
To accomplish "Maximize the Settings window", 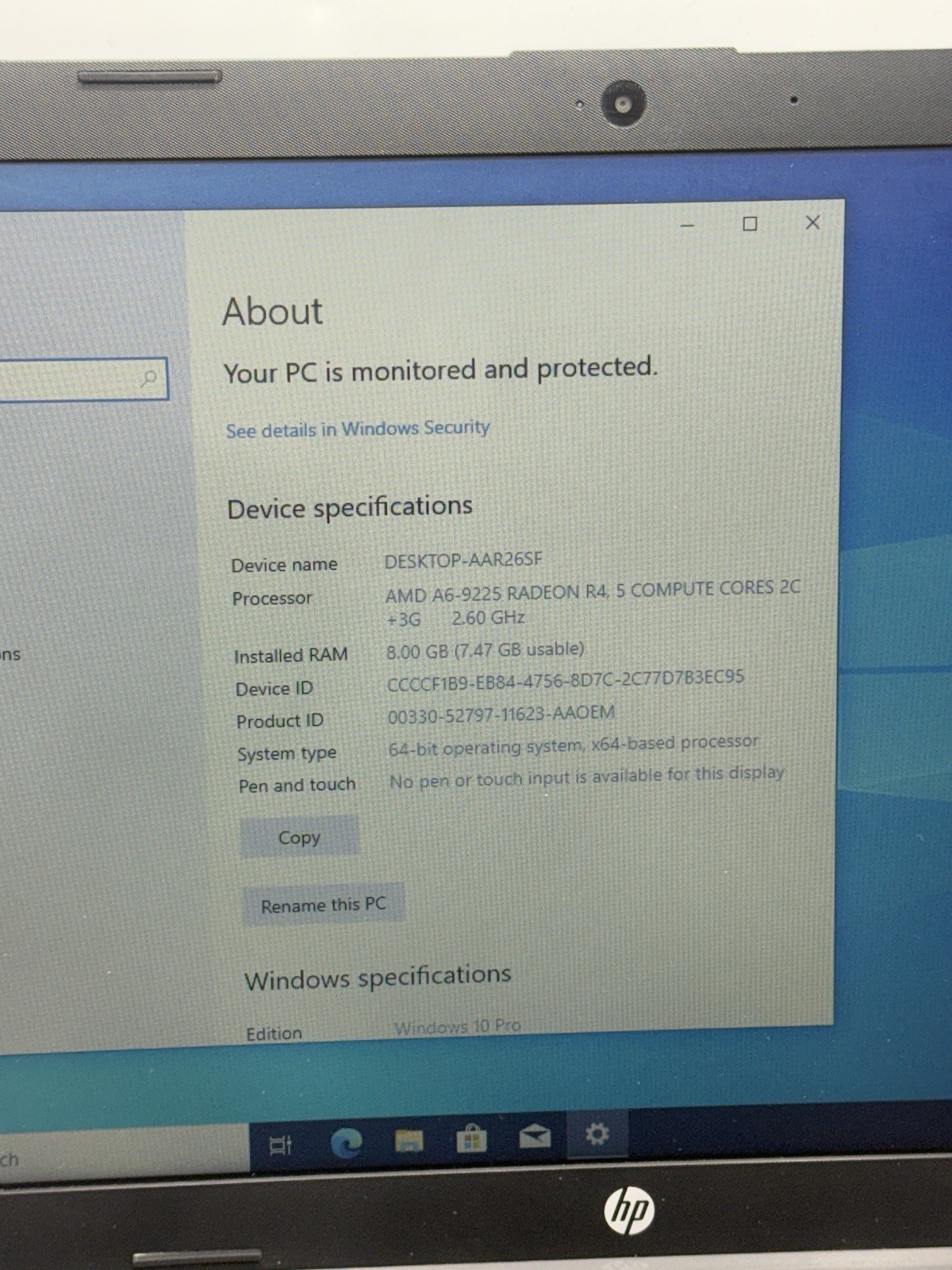I will pyautogui.click(x=750, y=224).
